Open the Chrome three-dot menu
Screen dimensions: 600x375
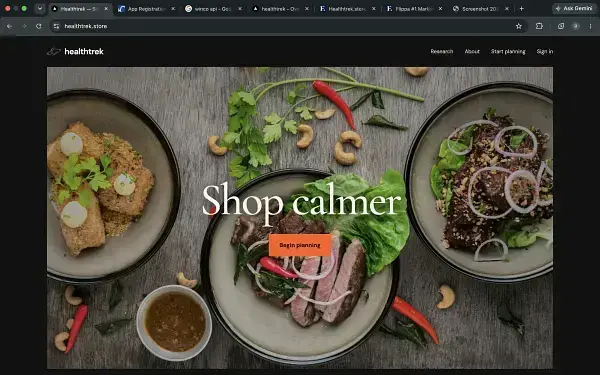coord(590,26)
